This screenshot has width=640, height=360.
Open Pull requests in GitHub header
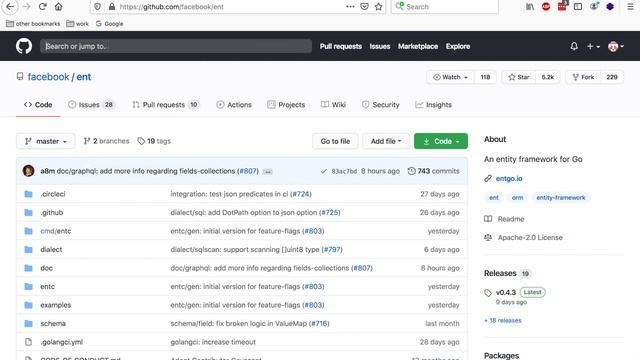pyautogui.click(x=341, y=46)
